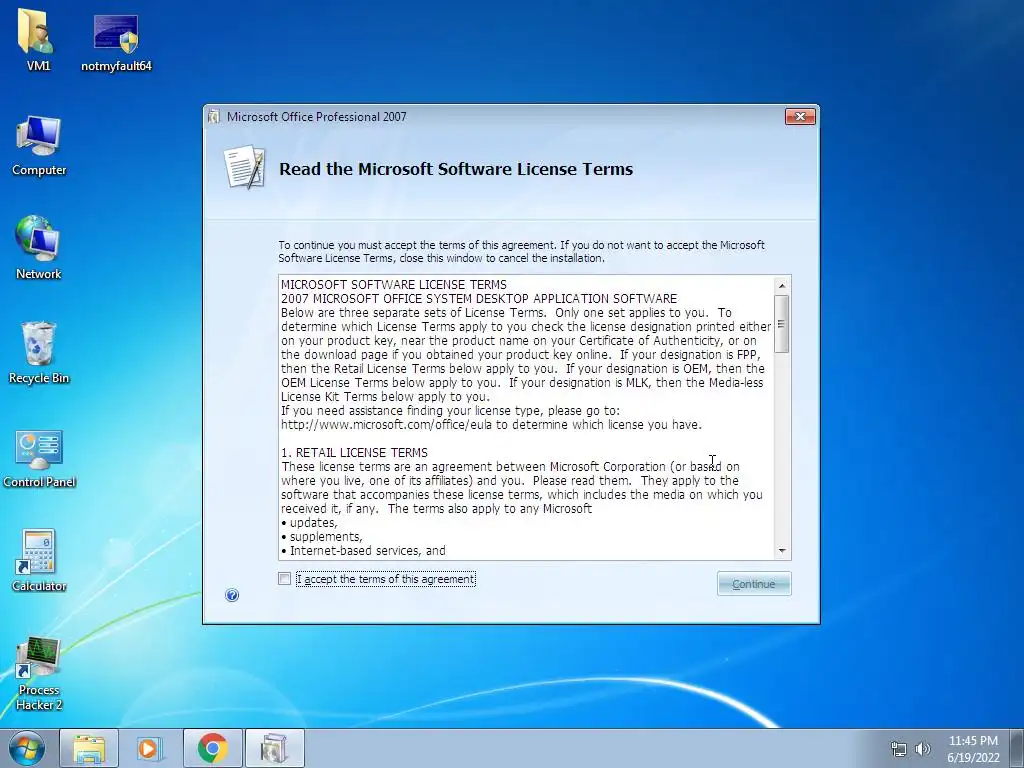
Task: Click the license text scroll up arrow
Action: point(782,285)
